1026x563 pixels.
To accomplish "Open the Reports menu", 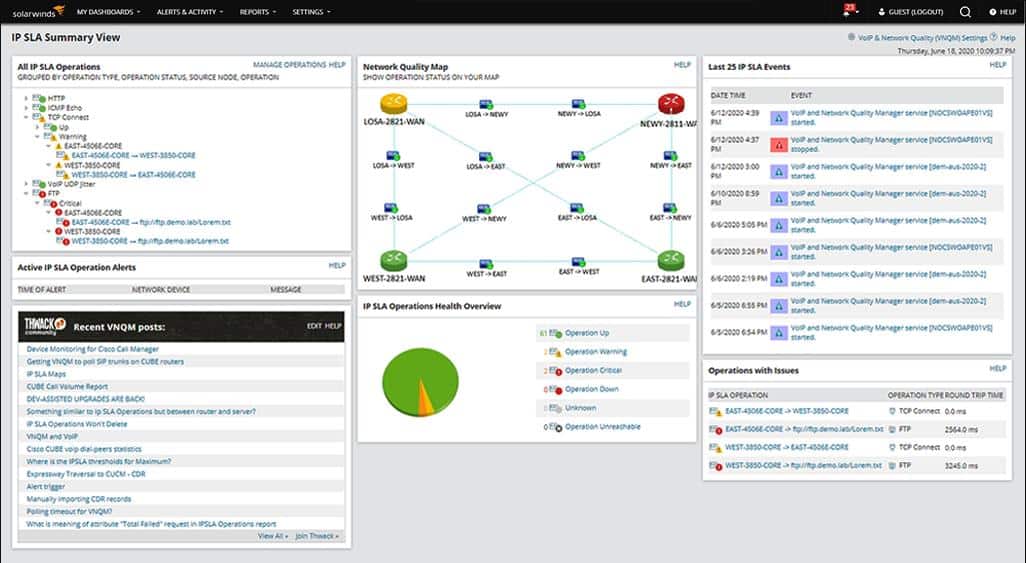I will tap(258, 12).
